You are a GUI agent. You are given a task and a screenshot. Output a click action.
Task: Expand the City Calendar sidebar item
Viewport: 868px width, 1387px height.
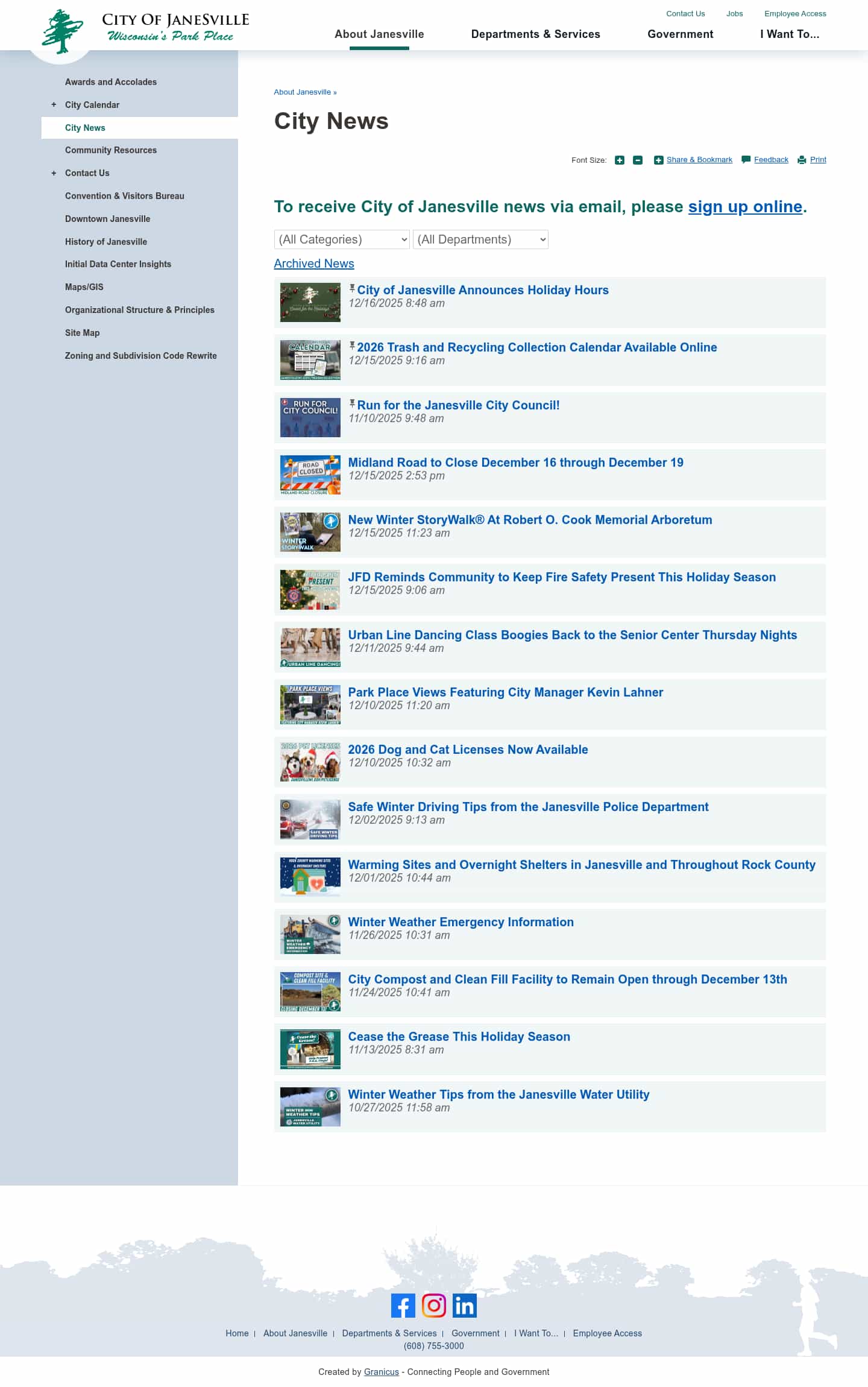click(54, 105)
